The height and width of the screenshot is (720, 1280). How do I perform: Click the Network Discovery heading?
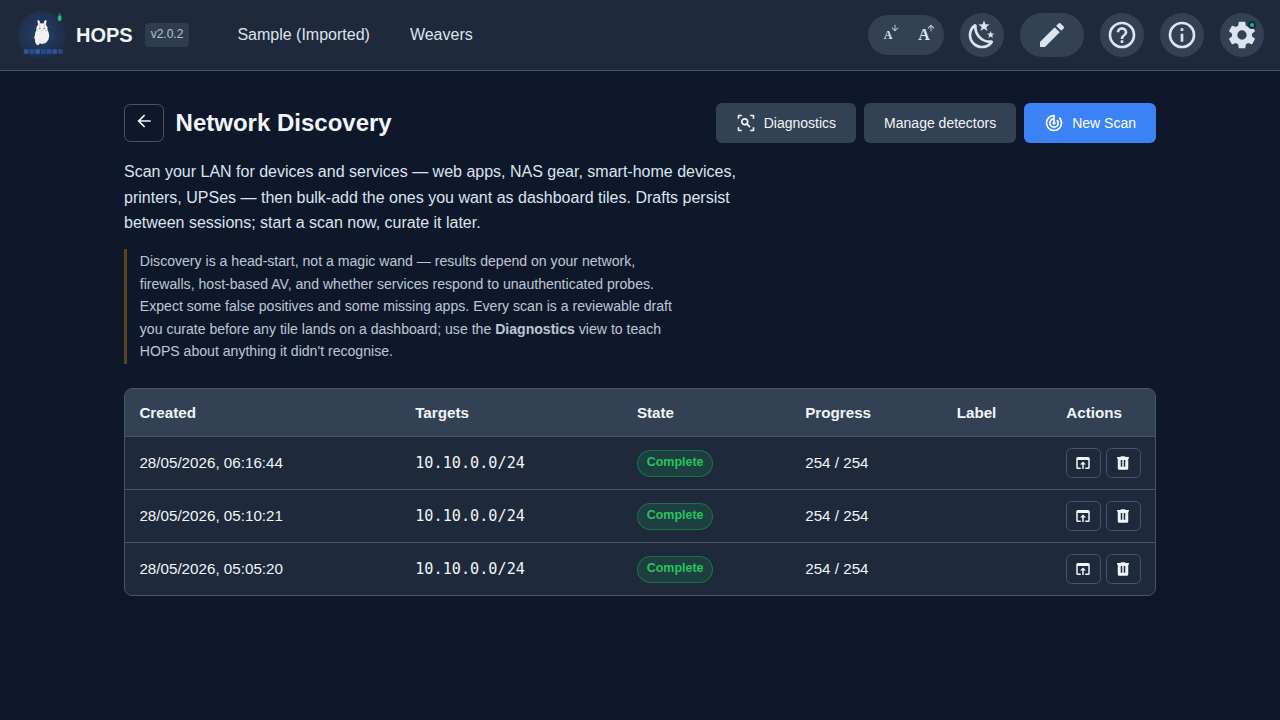point(283,123)
